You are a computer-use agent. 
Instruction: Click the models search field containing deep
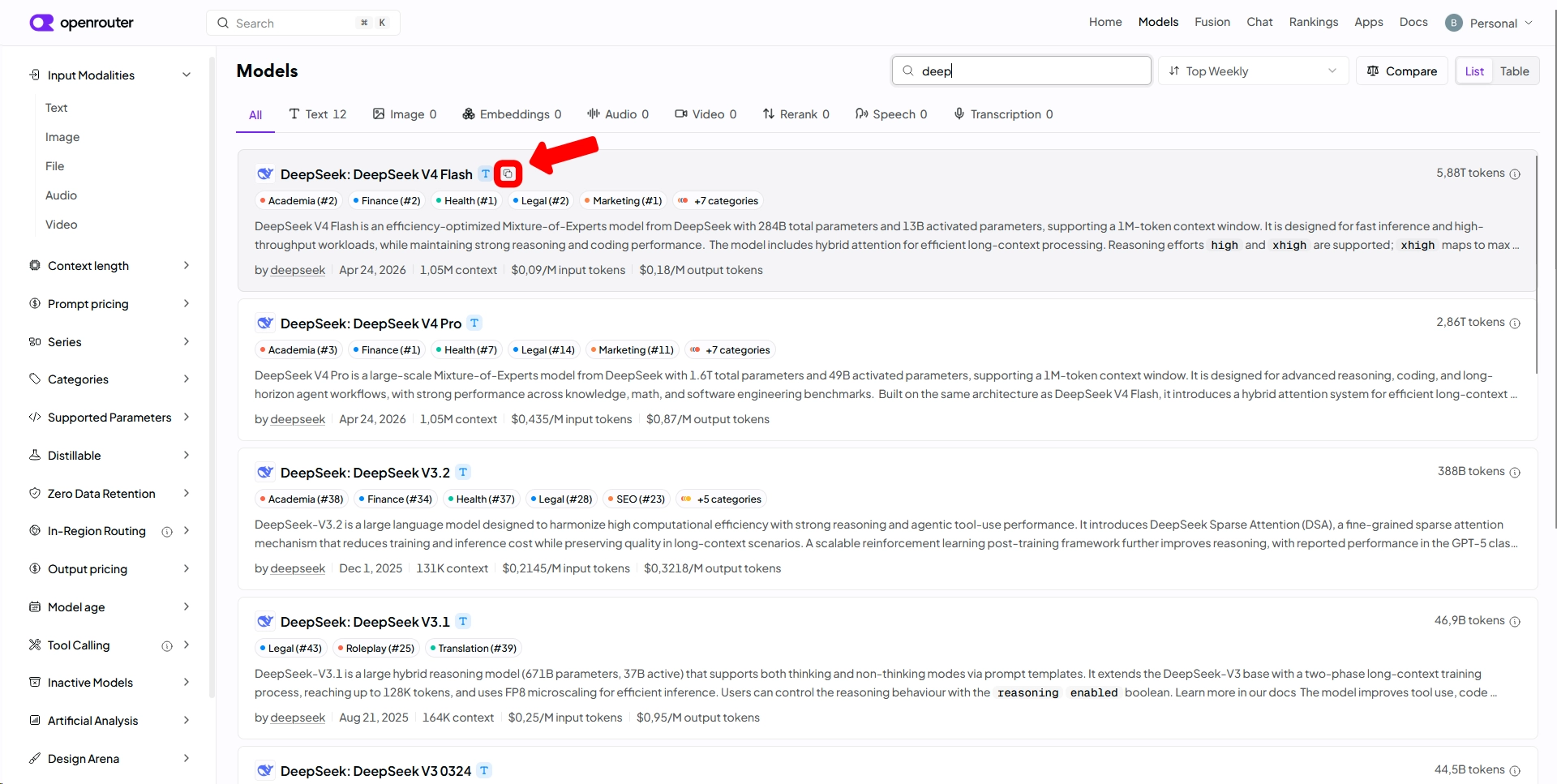point(1022,71)
